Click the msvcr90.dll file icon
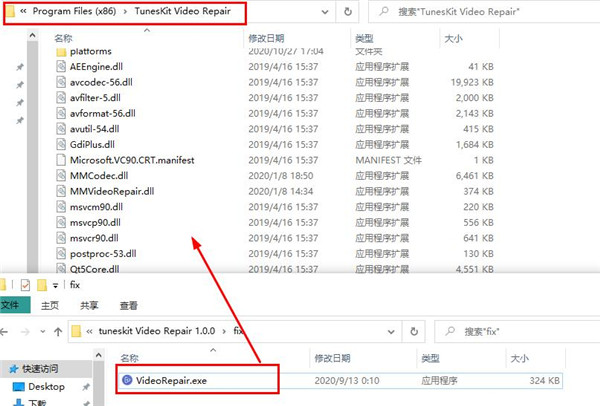The image size is (600, 406). click(61, 238)
